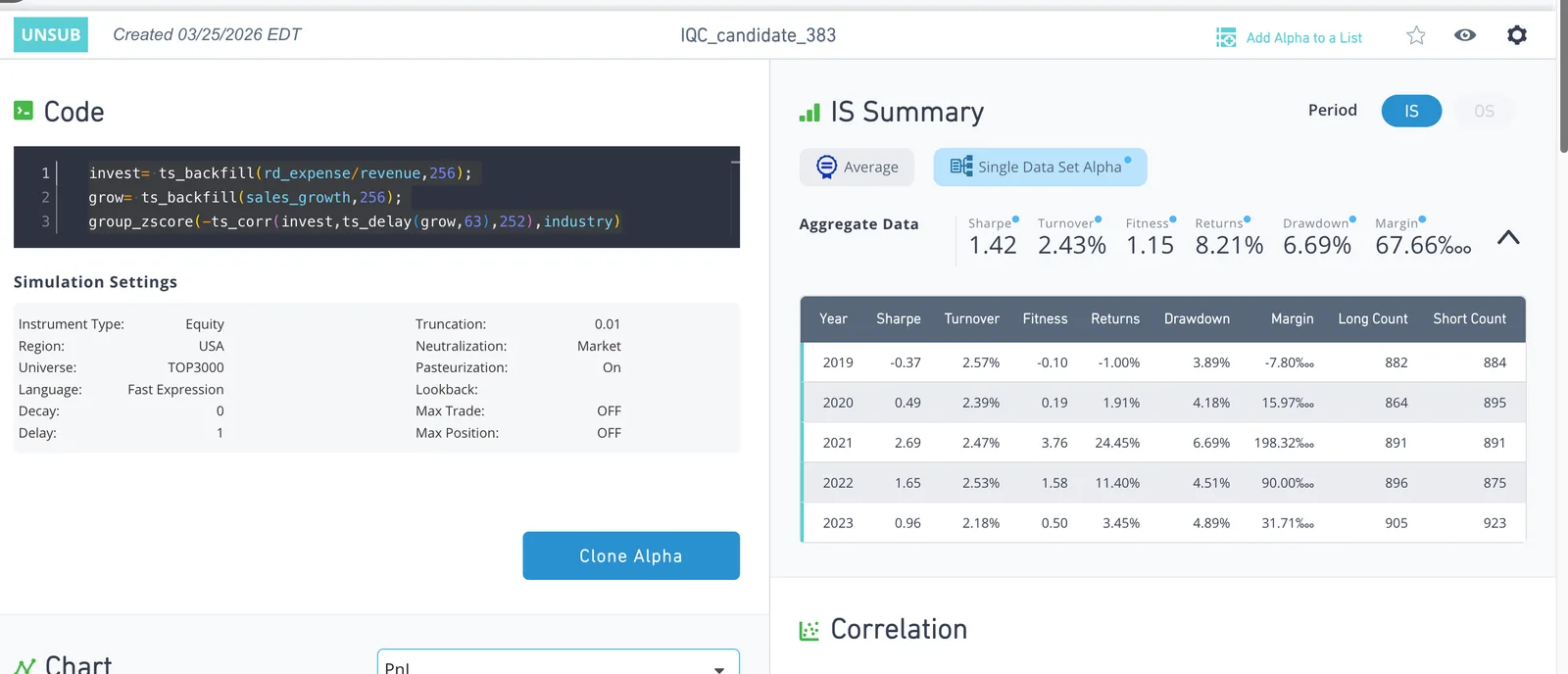1568x674 pixels.
Task: Click the Truncation value 0.01
Action: pos(608,324)
